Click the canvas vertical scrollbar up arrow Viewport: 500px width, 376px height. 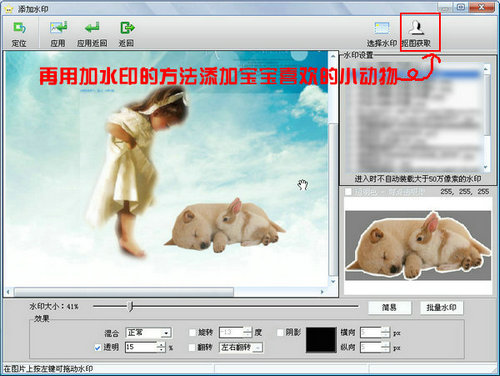point(333,56)
